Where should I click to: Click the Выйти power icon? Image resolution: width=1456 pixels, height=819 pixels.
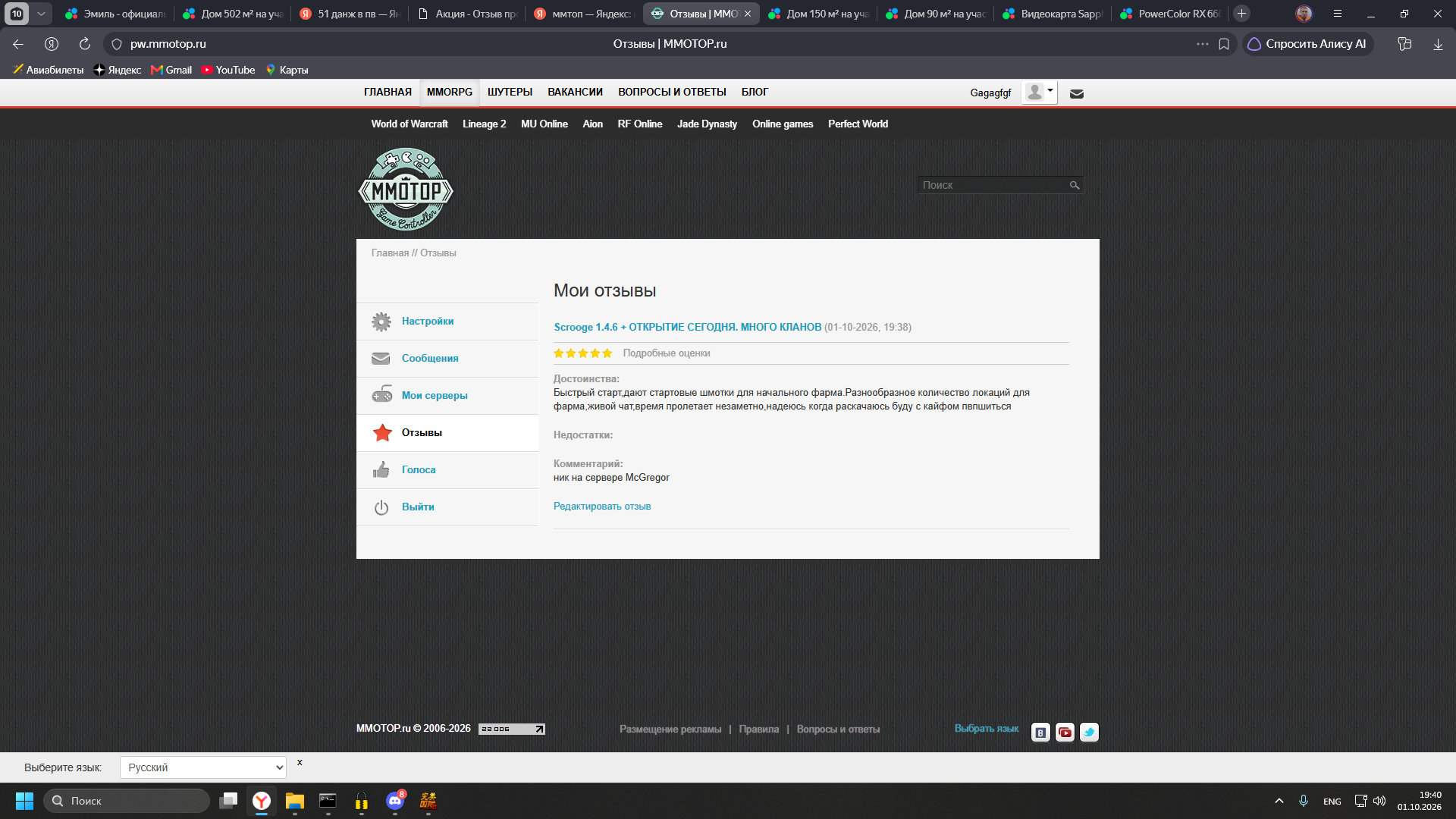click(x=381, y=507)
